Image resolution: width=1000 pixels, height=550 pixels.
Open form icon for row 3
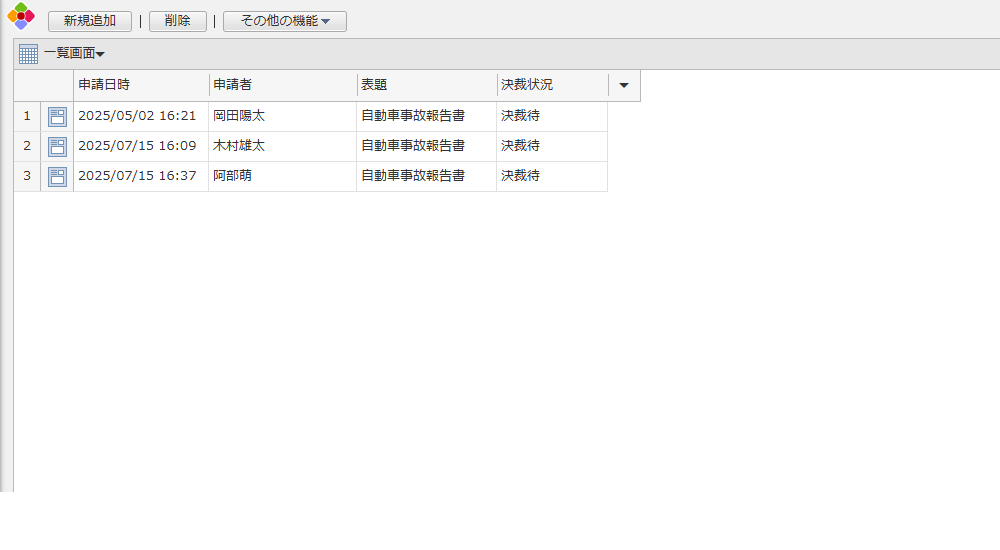pos(57,177)
